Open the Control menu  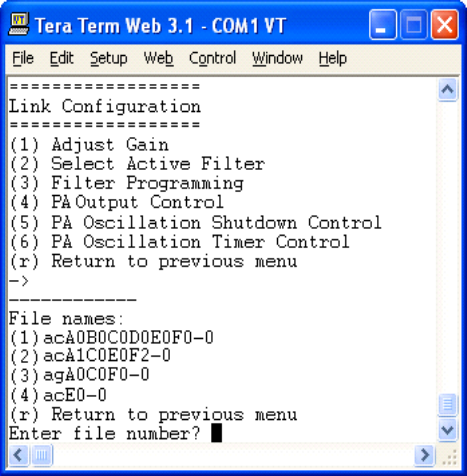[212, 58]
